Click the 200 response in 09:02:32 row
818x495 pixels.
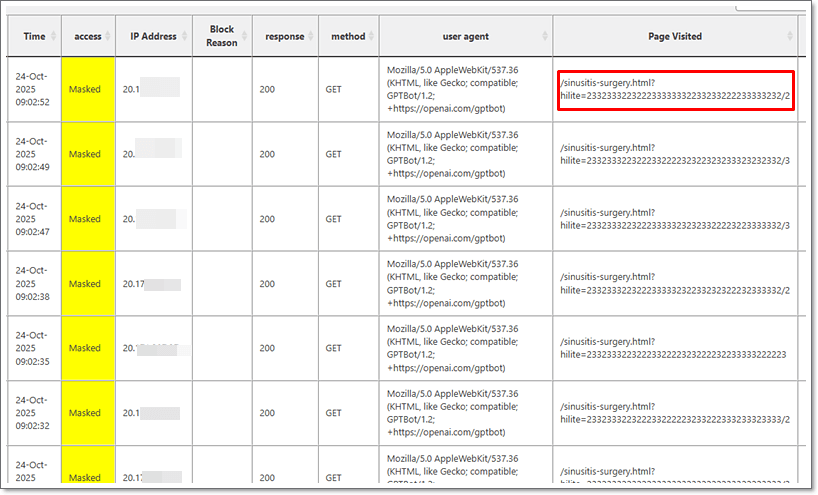(x=267, y=413)
